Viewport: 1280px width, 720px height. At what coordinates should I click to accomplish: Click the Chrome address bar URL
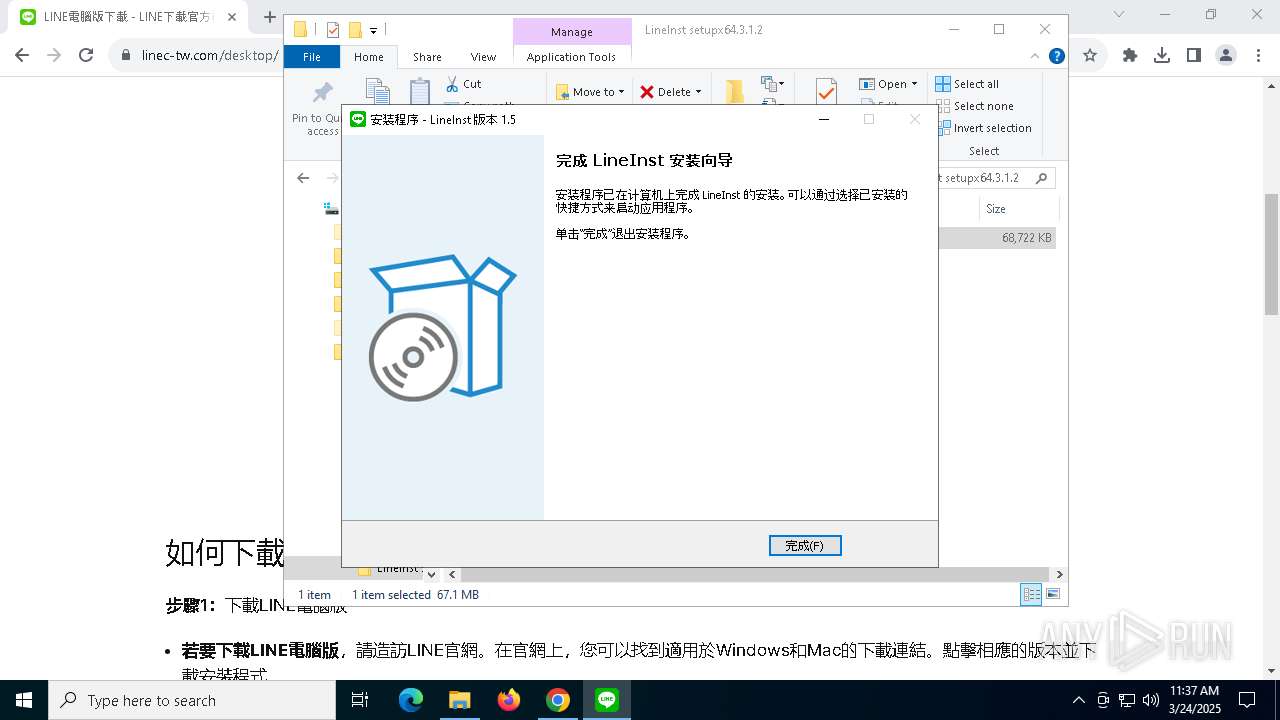[x=210, y=55]
